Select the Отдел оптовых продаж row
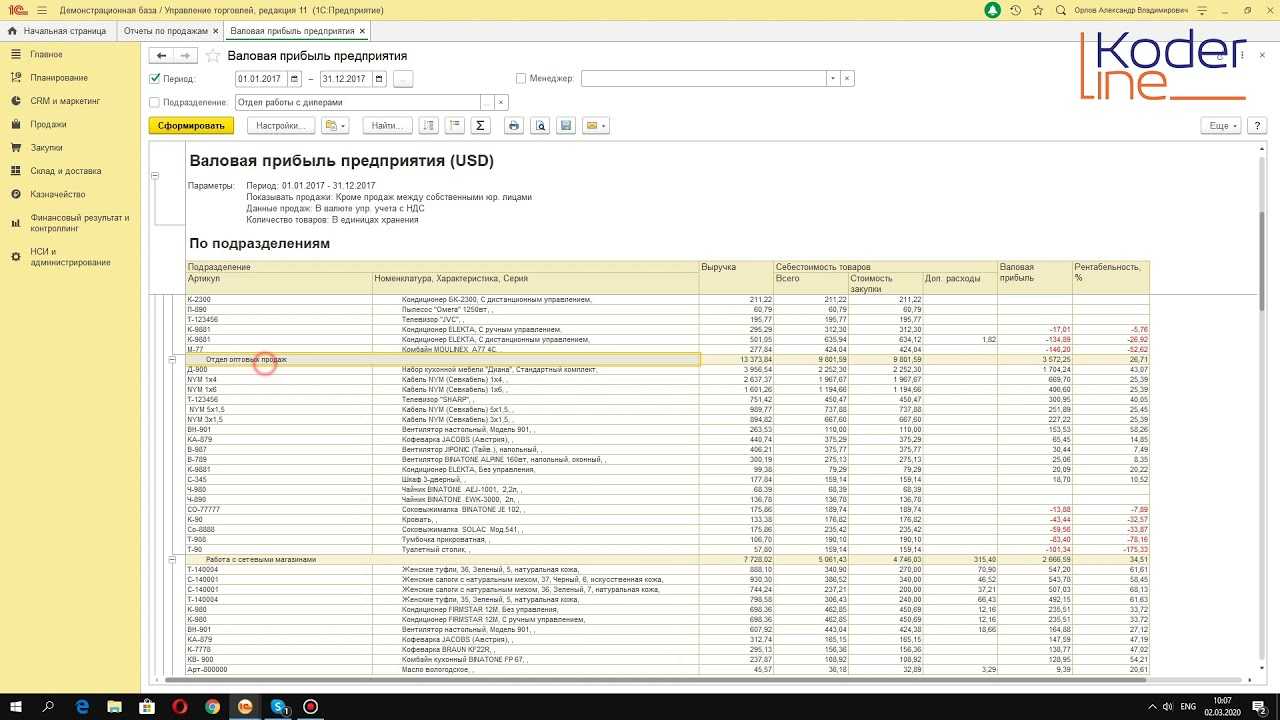This screenshot has height=720, width=1280. click(x=443, y=360)
